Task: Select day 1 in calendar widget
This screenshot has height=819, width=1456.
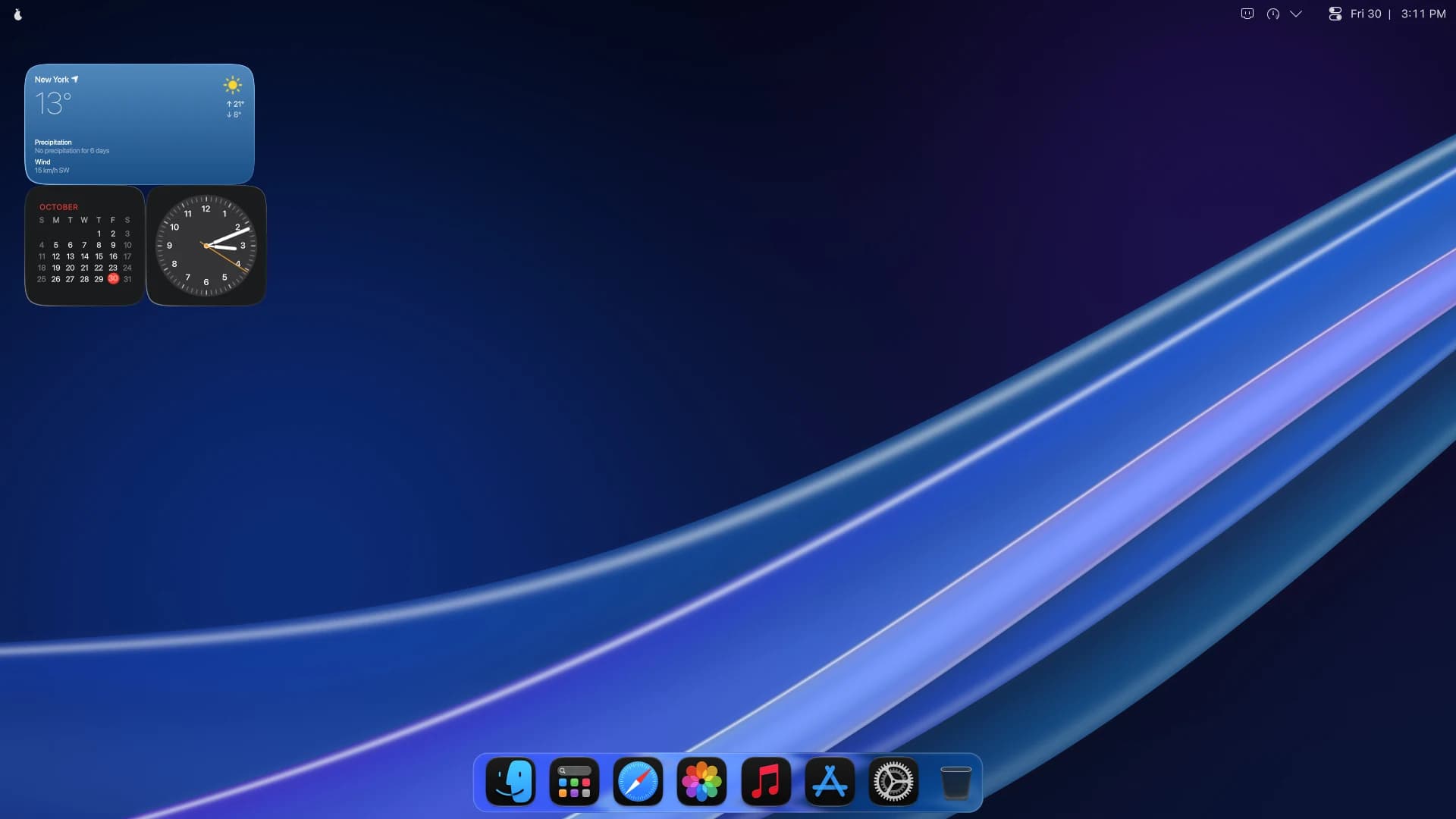Action: click(x=99, y=234)
